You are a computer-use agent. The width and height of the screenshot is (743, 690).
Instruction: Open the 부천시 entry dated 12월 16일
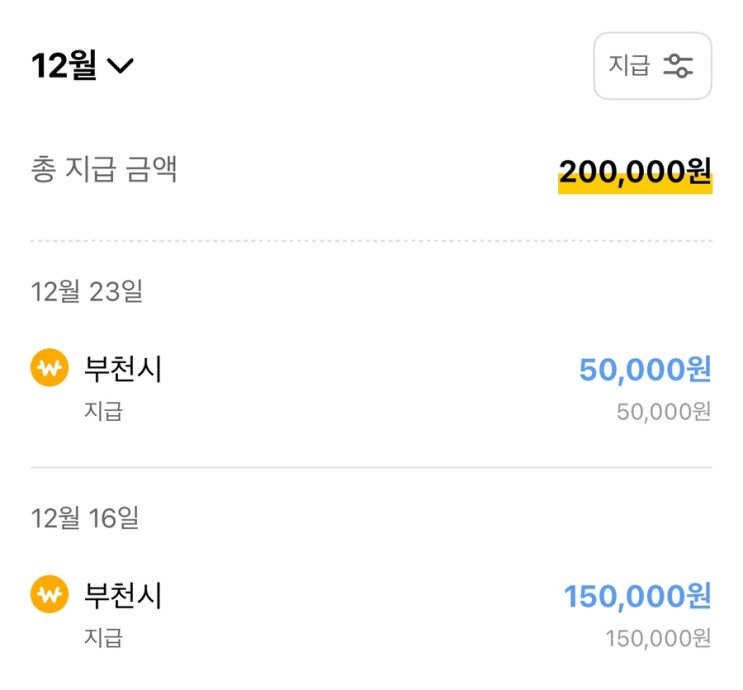tap(123, 596)
